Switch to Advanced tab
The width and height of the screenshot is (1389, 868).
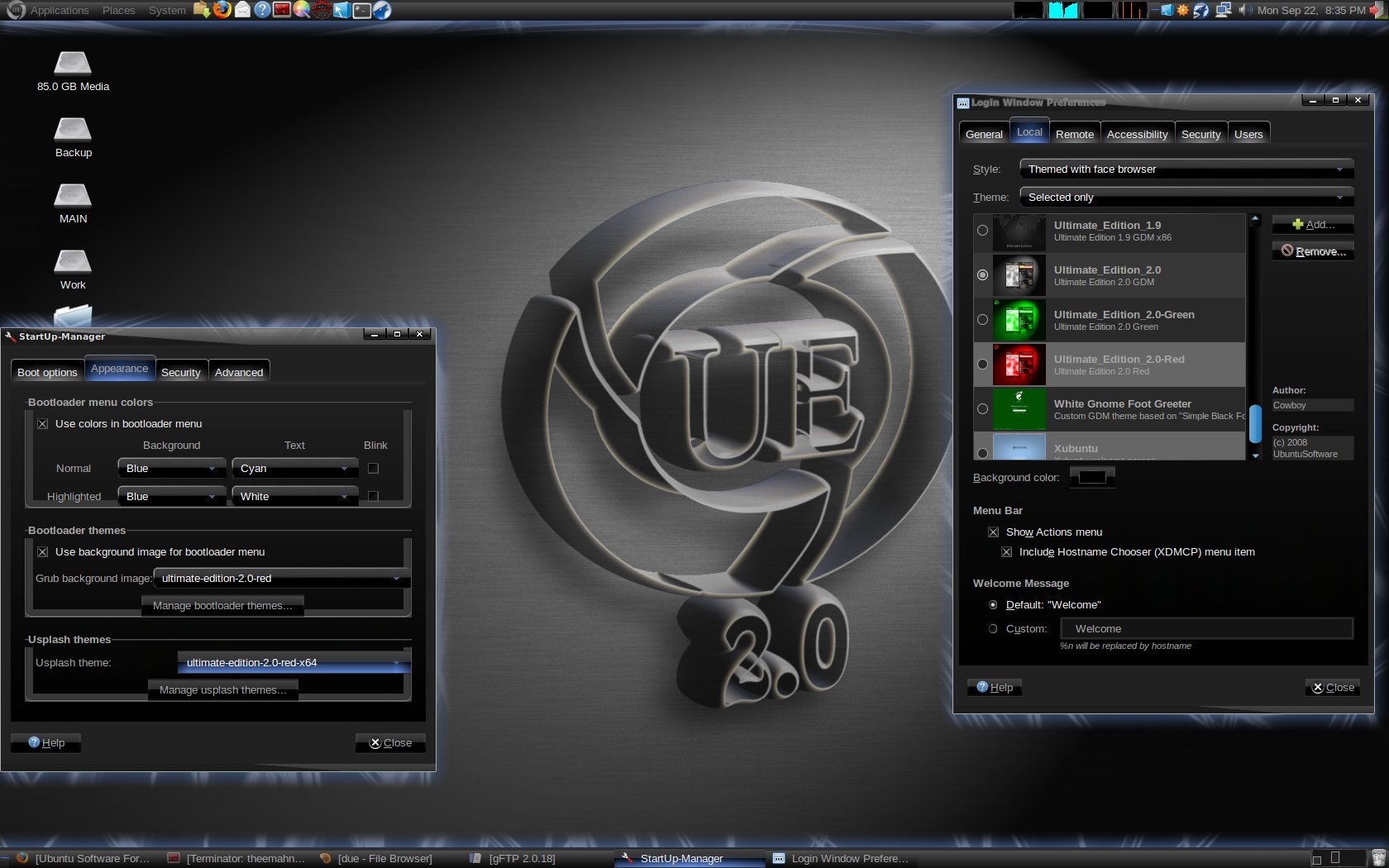(x=239, y=372)
